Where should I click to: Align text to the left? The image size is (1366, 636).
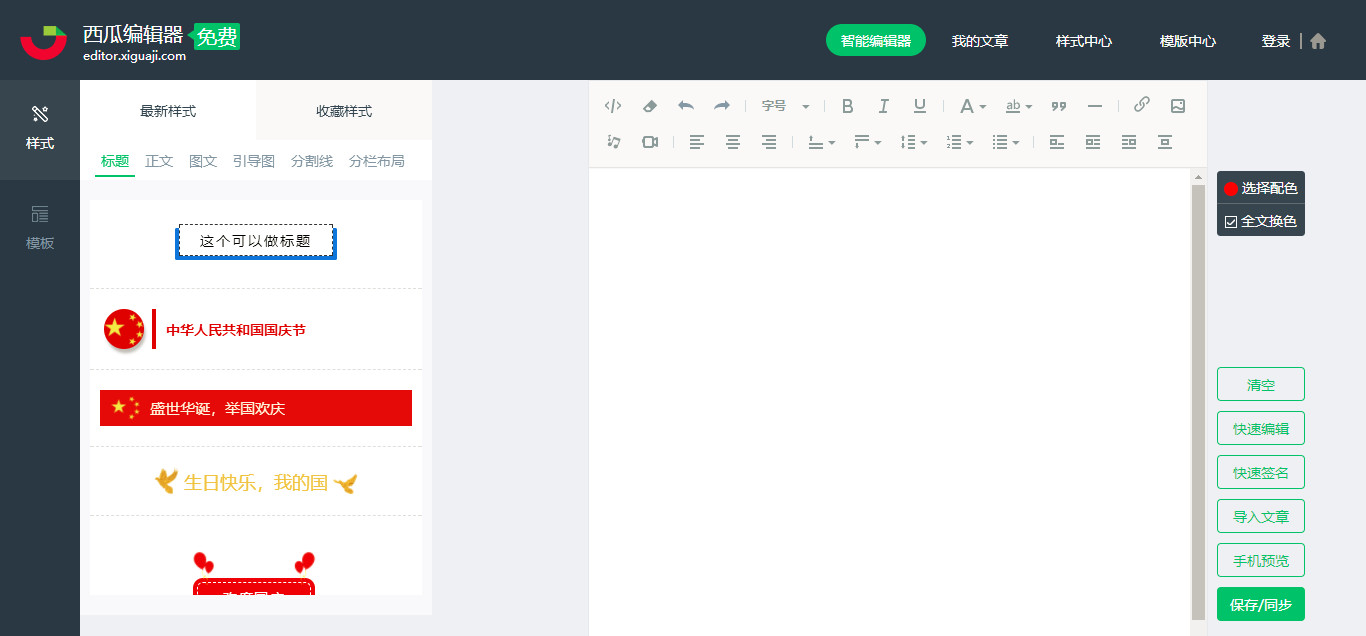pyautogui.click(x=697, y=142)
